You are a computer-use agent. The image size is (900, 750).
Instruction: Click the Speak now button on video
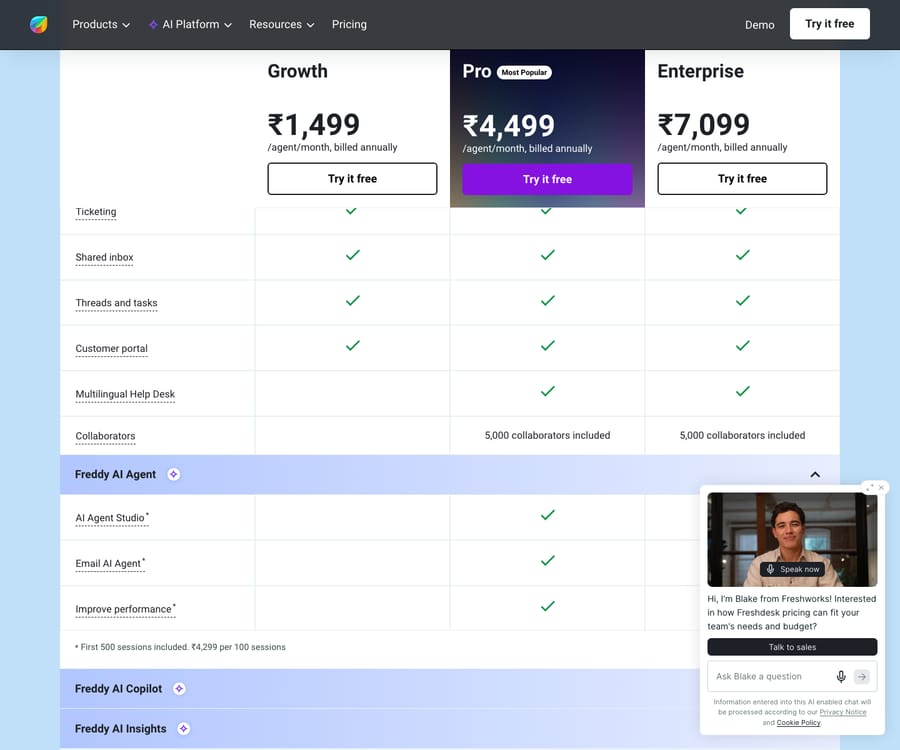click(793, 569)
